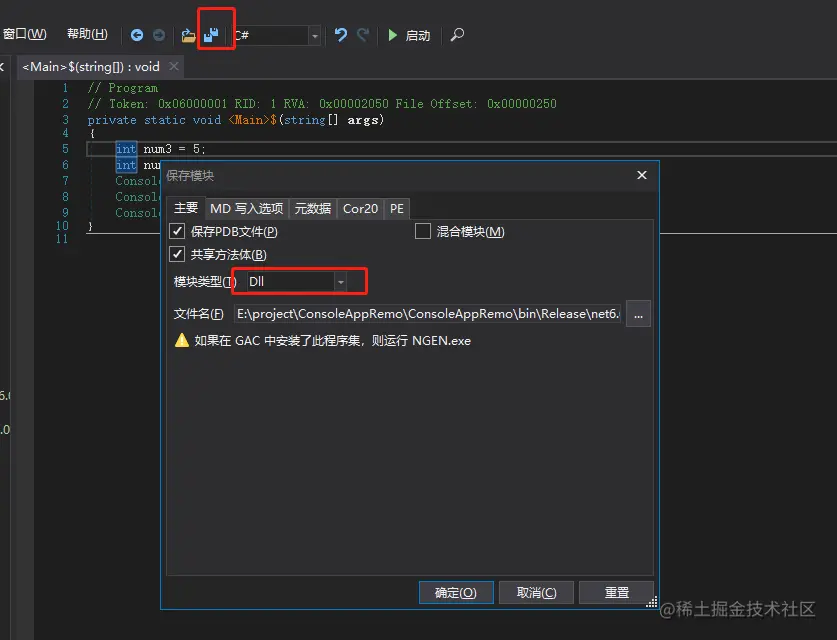This screenshot has width=837, height=640.
Task: Browse for file with the ... button
Action: tap(638, 314)
